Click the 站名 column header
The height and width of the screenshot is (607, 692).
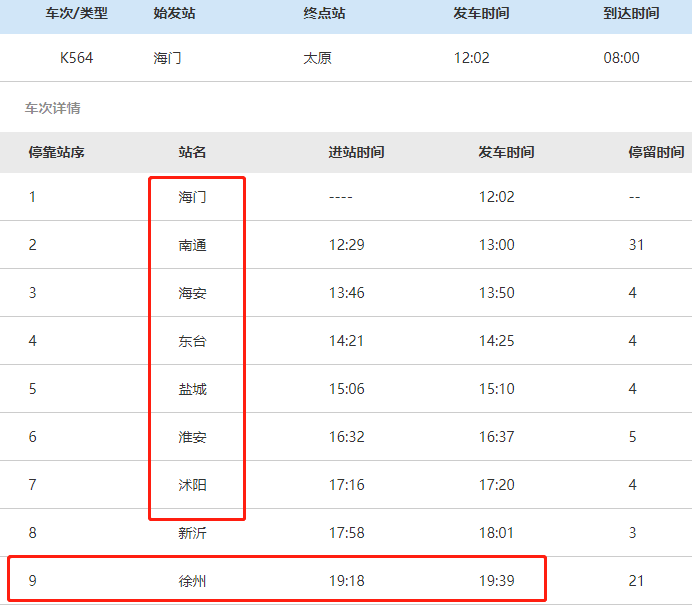pos(192,153)
